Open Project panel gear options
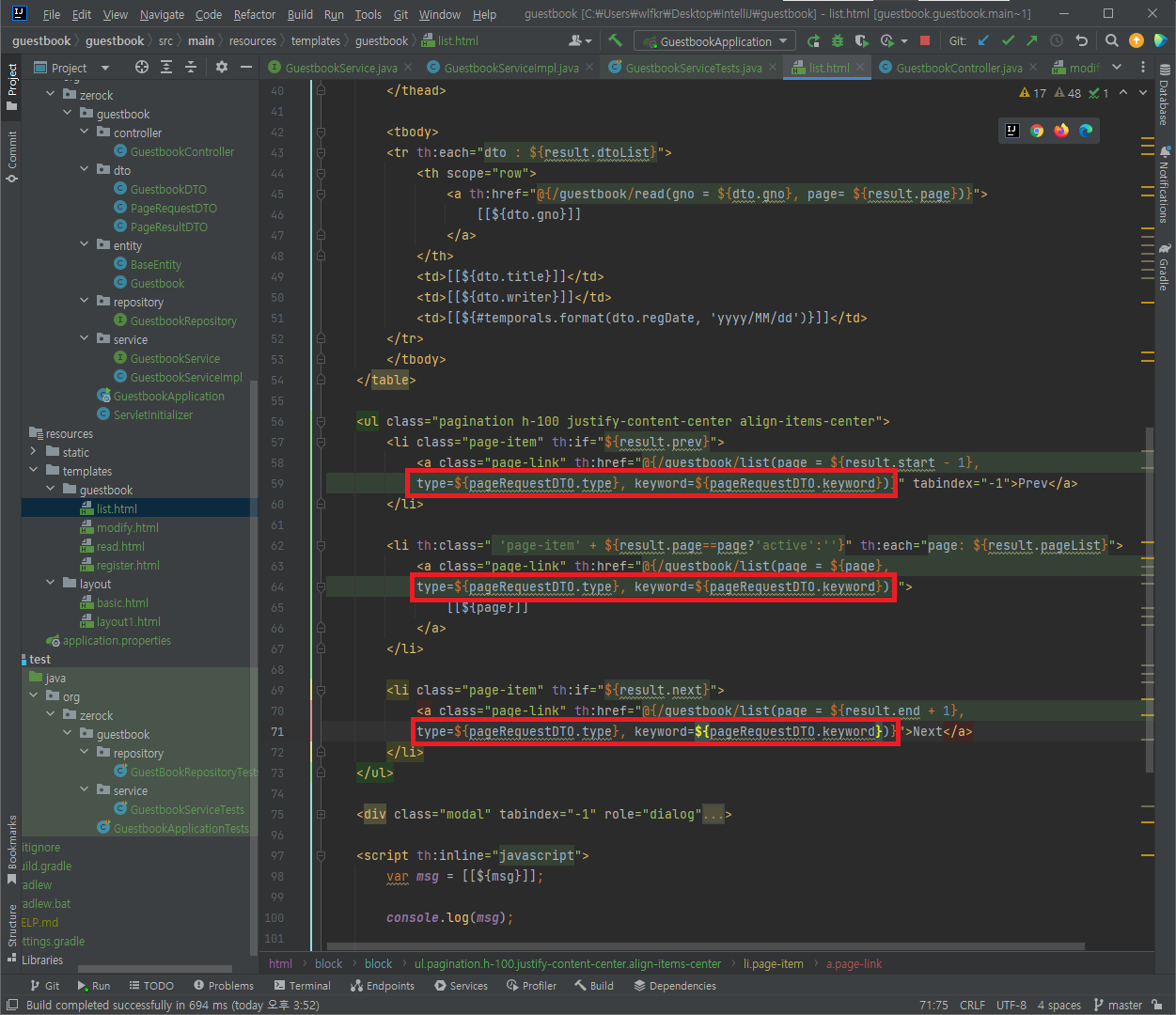The height and width of the screenshot is (1015, 1176). [222, 67]
